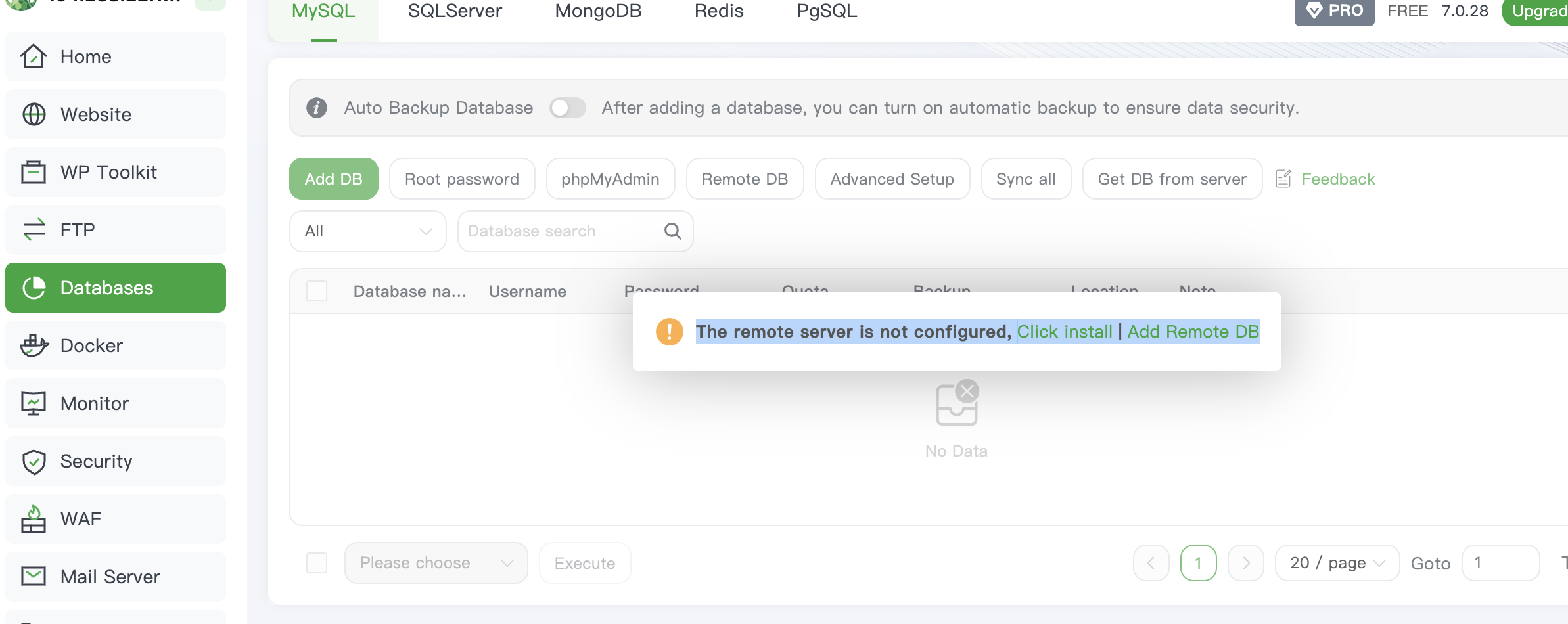Click the Website globe icon
The image size is (1568, 624).
(x=34, y=114)
